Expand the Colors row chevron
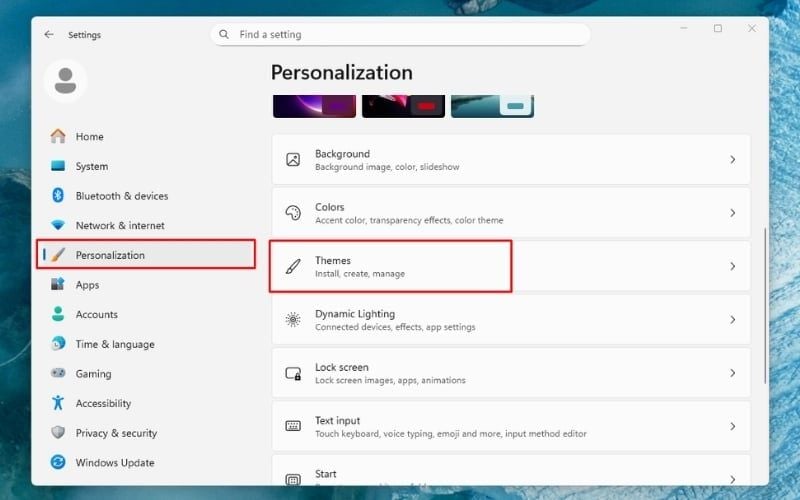This screenshot has height=500, width=800. 733,213
